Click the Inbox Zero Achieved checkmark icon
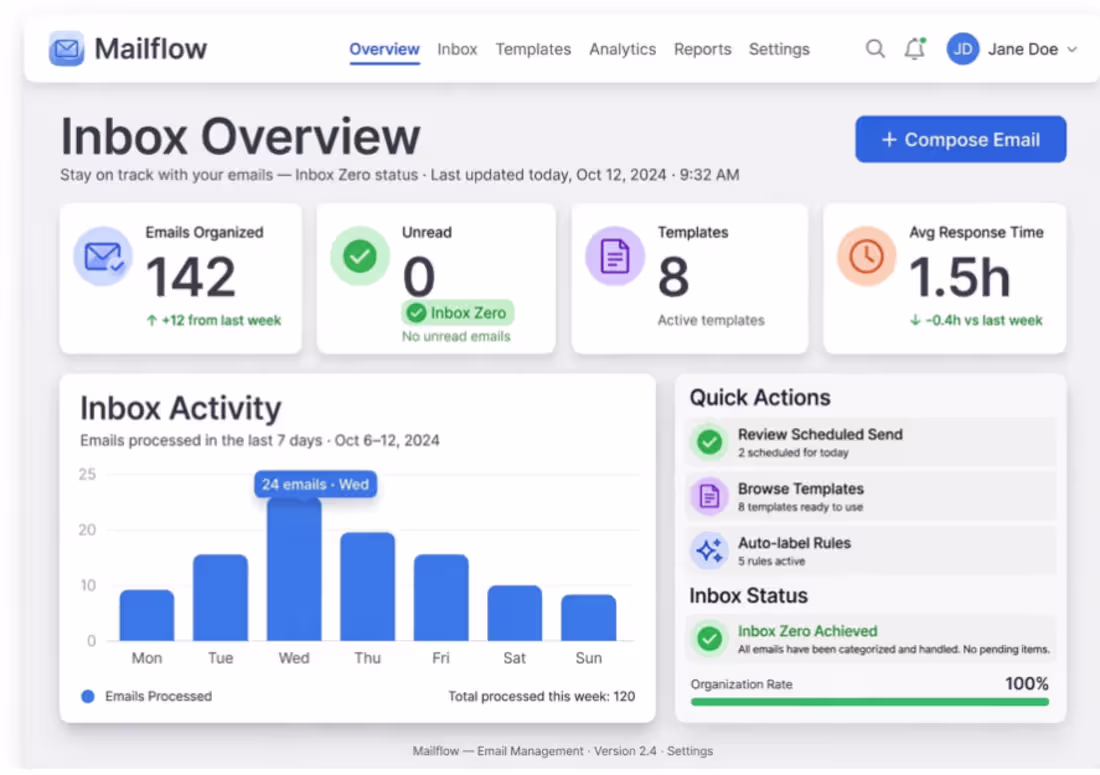 pyautogui.click(x=709, y=639)
